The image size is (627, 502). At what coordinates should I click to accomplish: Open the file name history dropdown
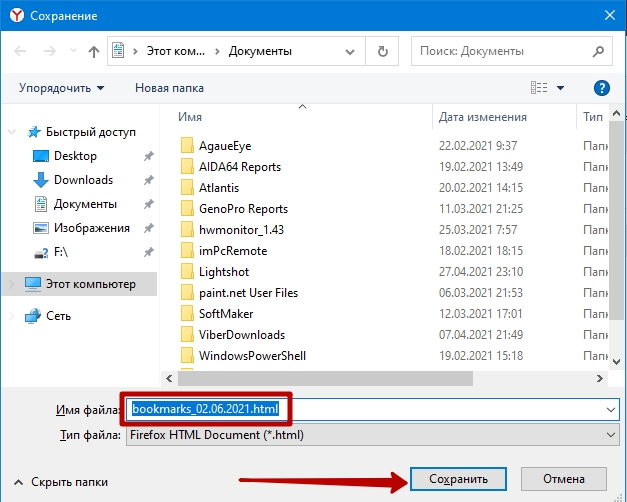(x=611, y=410)
